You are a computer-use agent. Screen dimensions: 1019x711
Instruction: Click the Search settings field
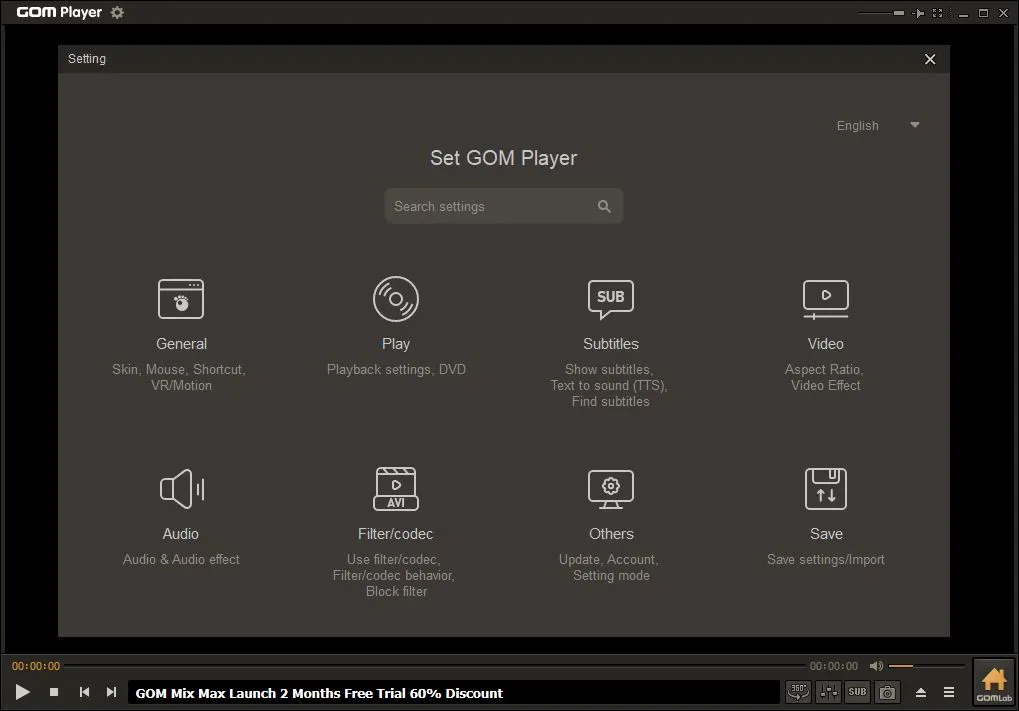click(x=503, y=205)
